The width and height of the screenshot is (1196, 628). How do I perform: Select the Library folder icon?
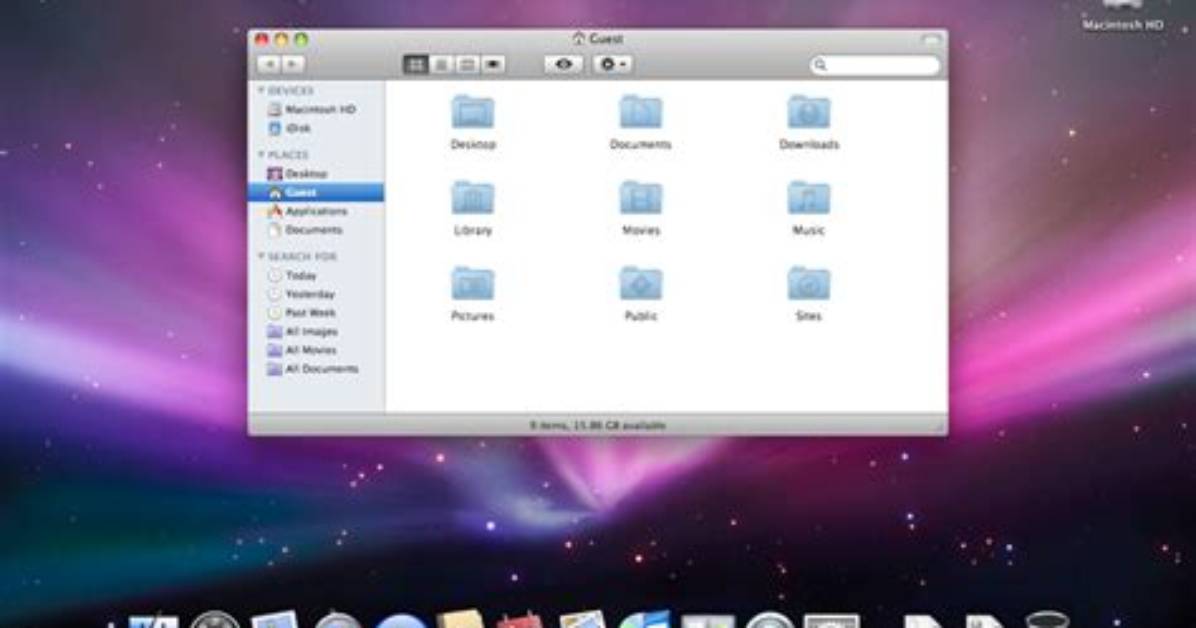click(473, 198)
